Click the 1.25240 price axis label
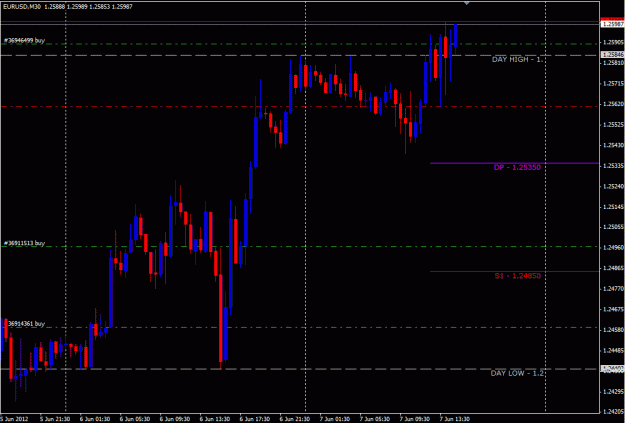The image size is (625, 423). pyautogui.click(x=613, y=186)
